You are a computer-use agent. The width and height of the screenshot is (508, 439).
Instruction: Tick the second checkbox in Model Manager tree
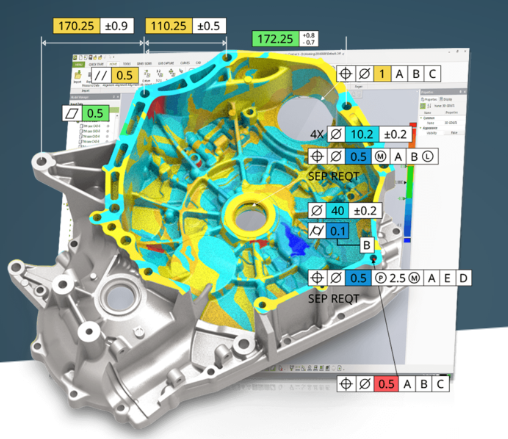[81, 131]
